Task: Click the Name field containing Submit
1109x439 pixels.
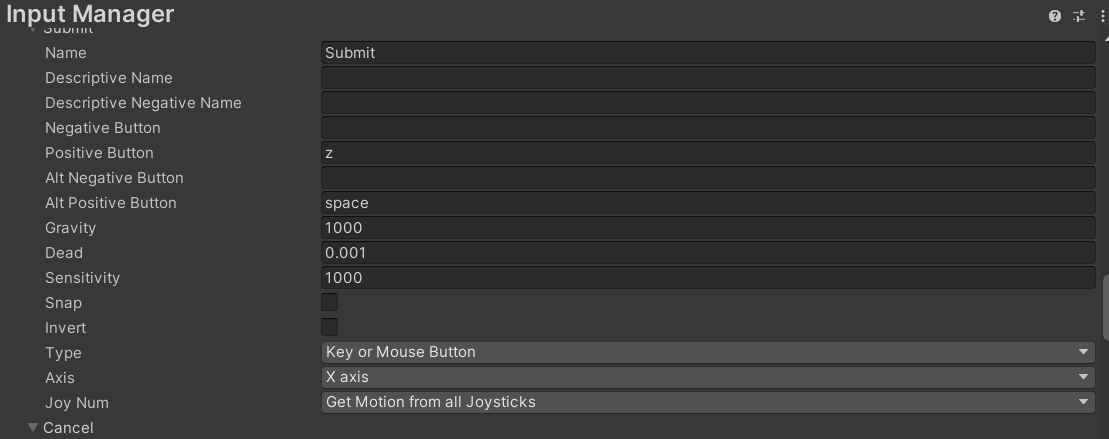Action: click(708, 53)
